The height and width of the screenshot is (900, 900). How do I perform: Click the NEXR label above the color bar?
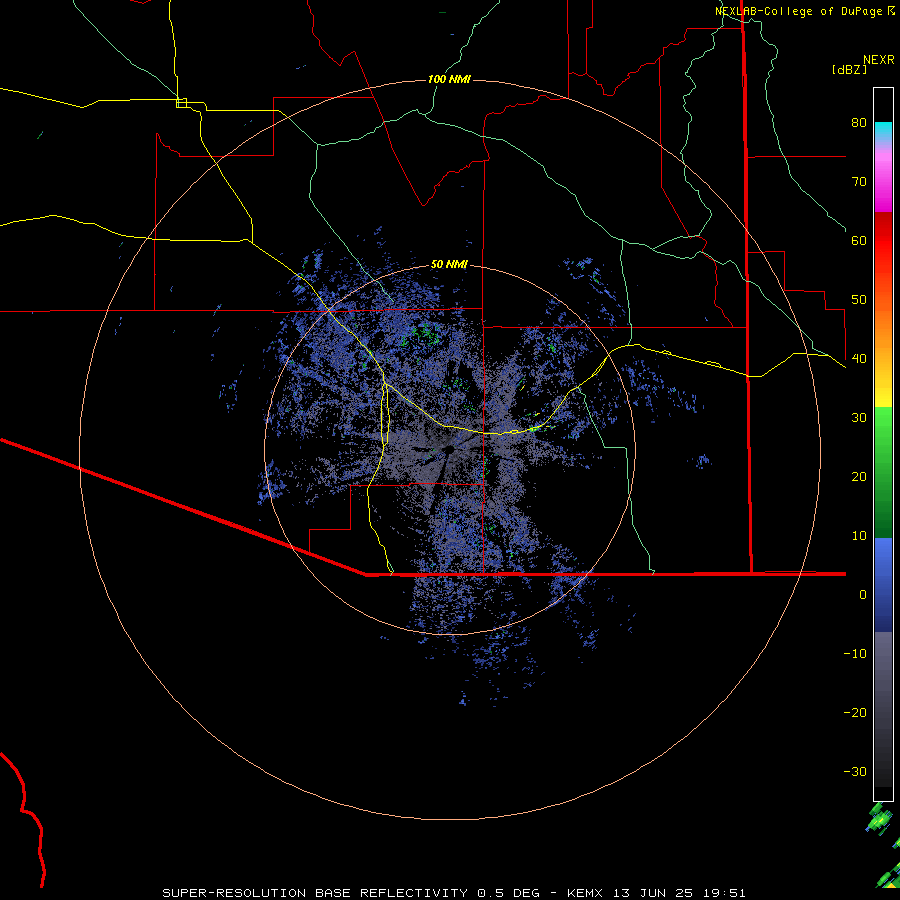[x=879, y=60]
